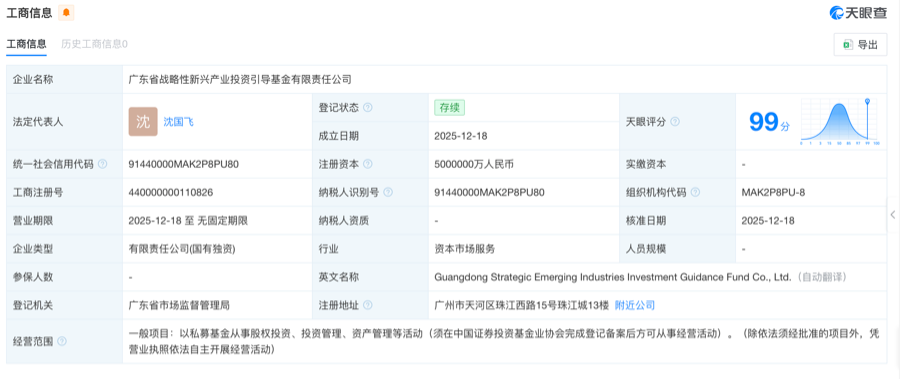Click the 附近公司 link
The image size is (900, 379).
tap(635, 305)
